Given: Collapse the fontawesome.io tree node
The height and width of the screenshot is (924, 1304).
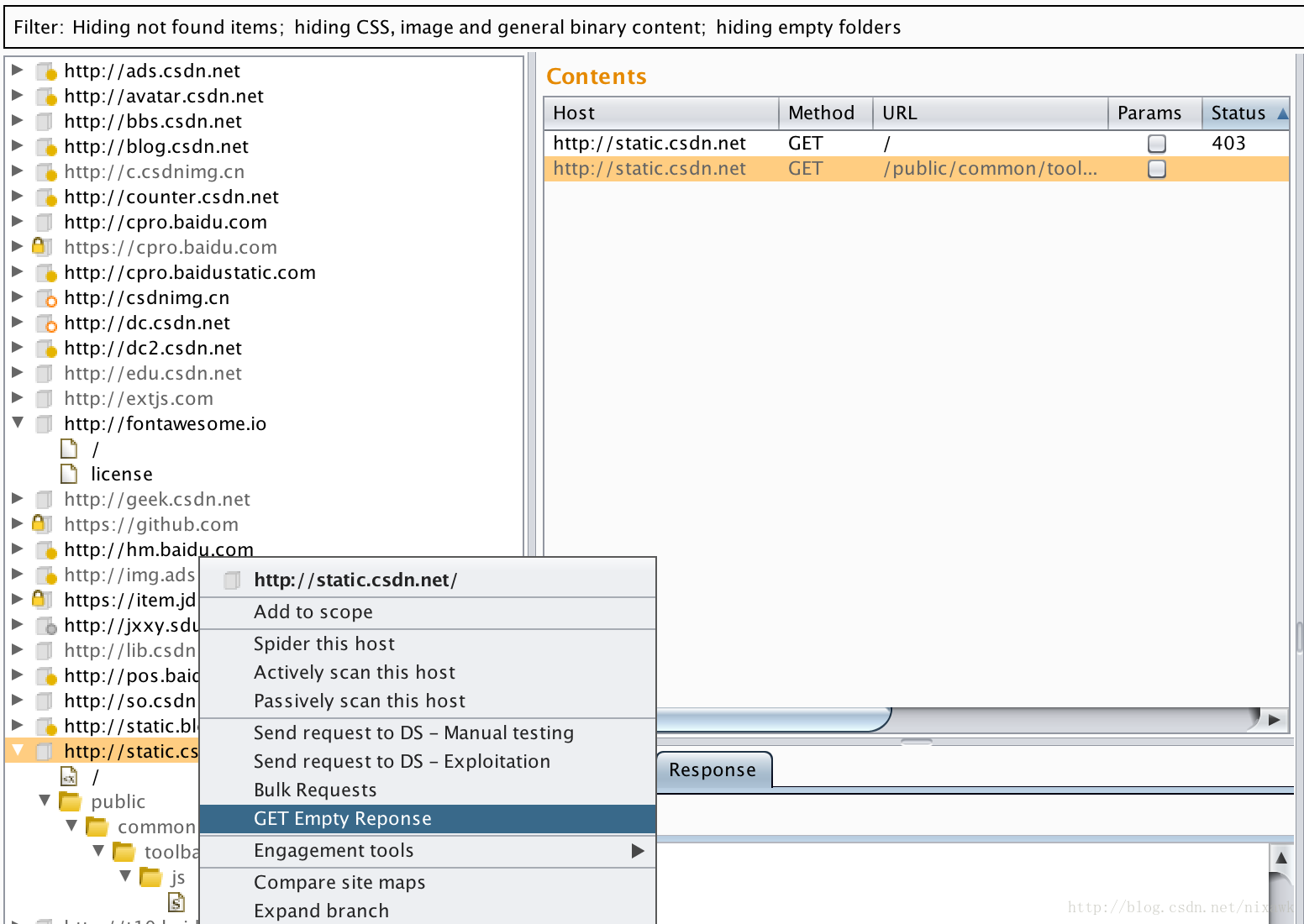Looking at the screenshot, I should tap(18, 423).
